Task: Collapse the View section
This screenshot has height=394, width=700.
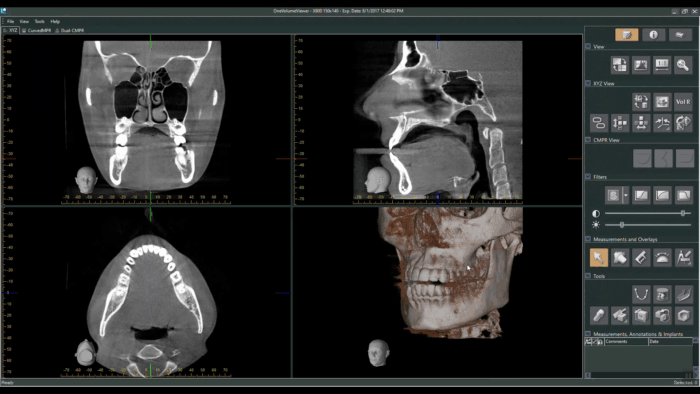Action: (x=588, y=46)
